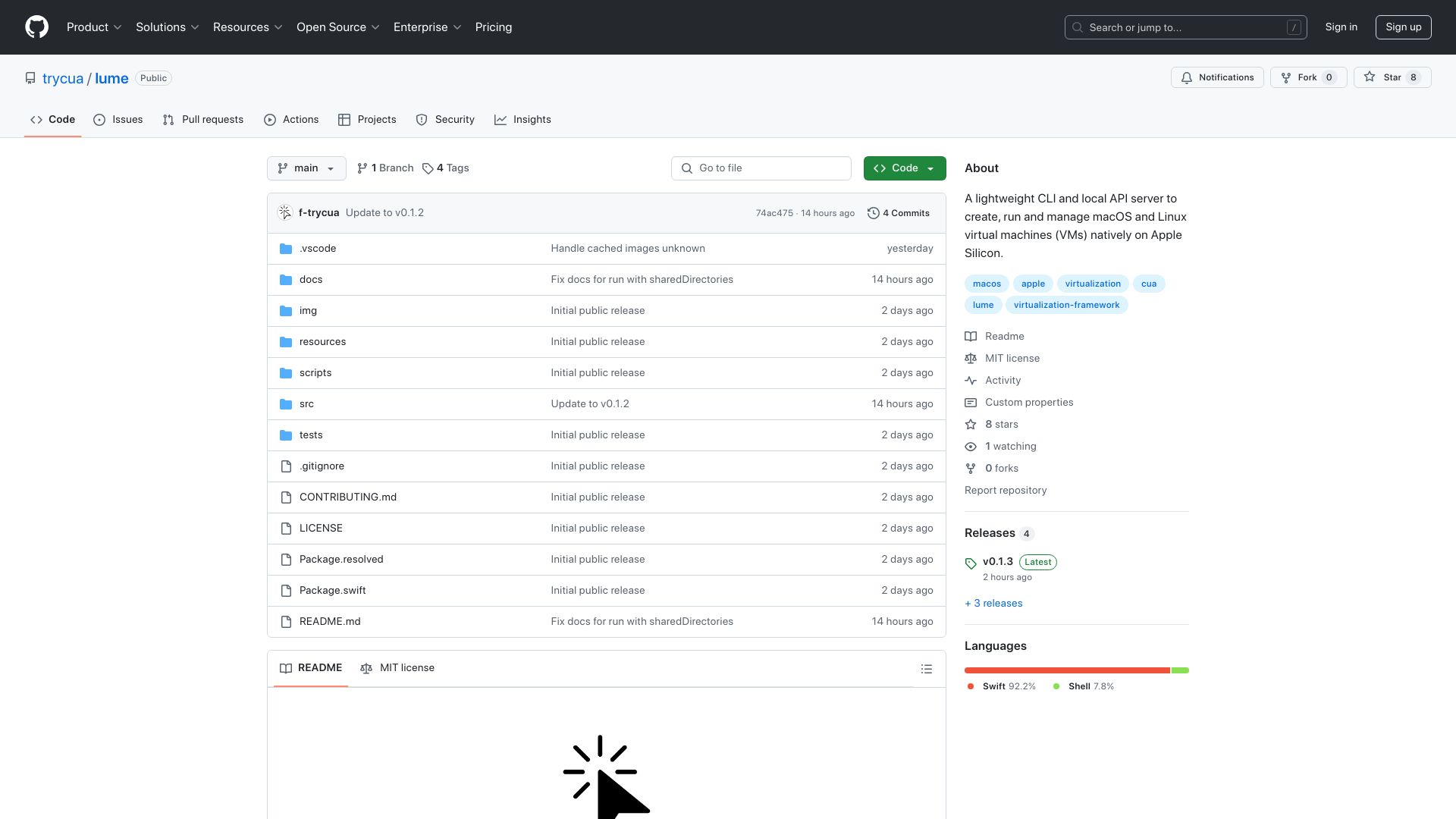Click the green Shell language bar segment
Viewport: 1456px width, 819px height.
(x=1180, y=670)
